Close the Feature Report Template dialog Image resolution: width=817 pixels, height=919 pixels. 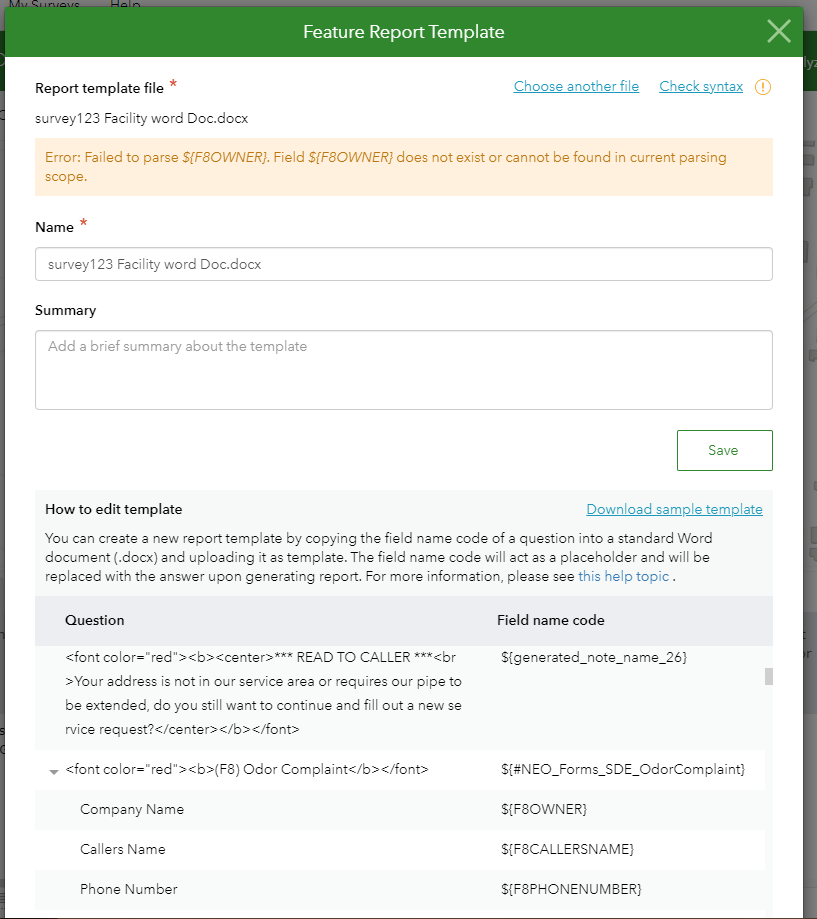tap(778, 32)
